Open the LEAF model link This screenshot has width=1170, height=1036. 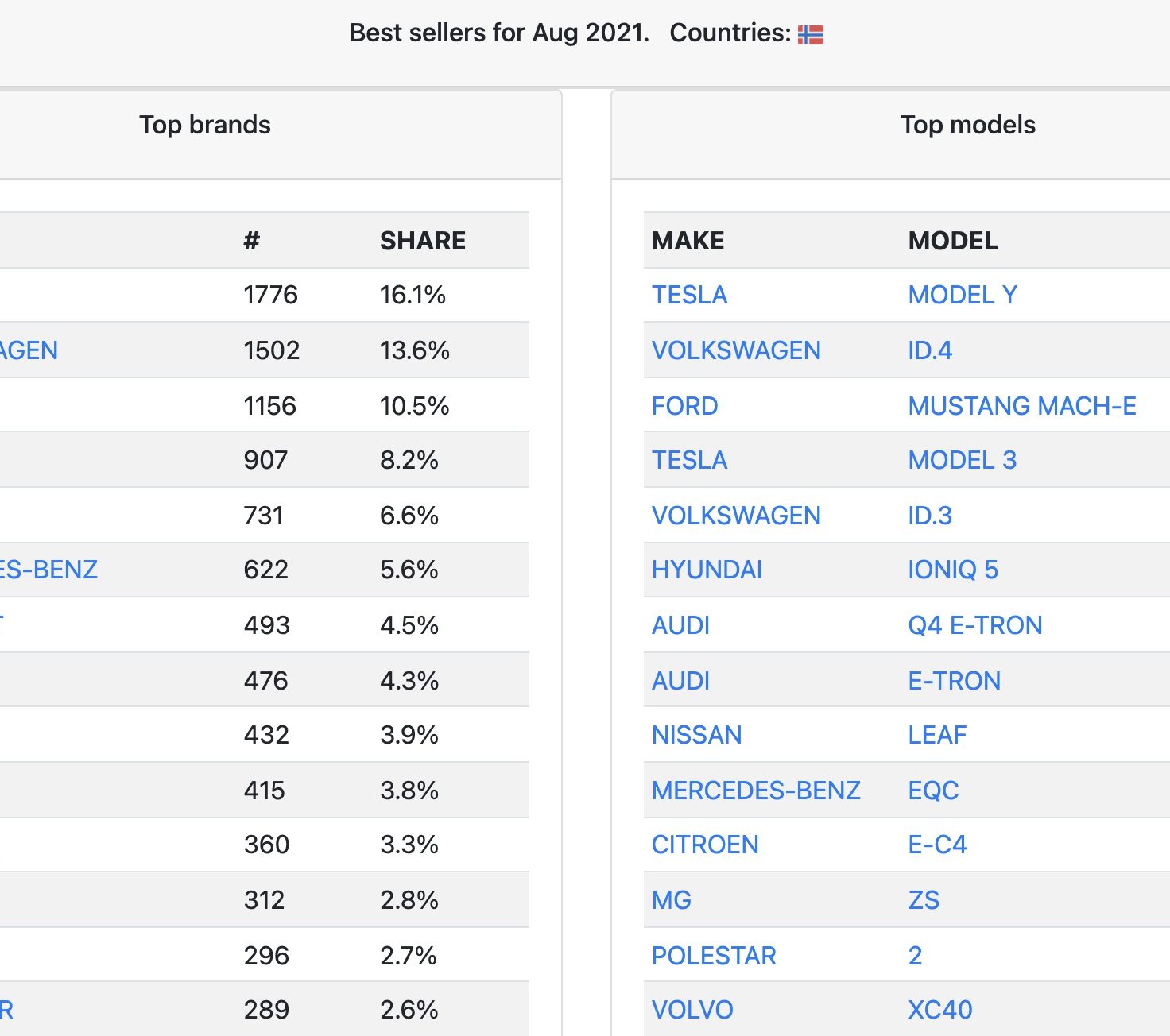point(937,735)
